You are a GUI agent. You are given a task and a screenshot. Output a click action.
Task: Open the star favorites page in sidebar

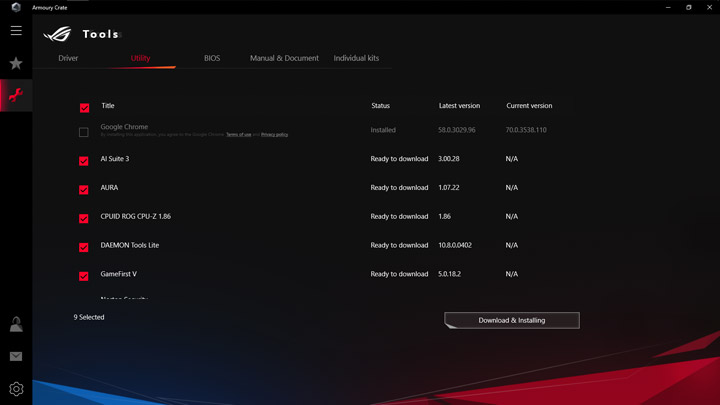16,63
